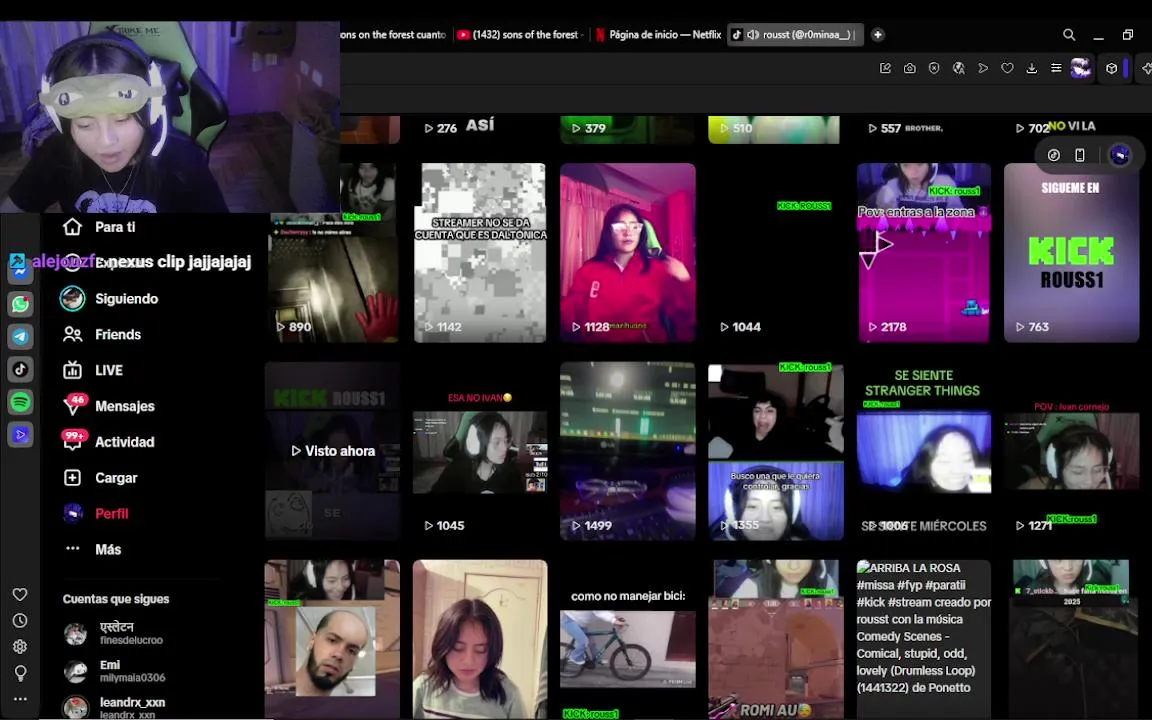Open the TikTok profile avatar in floating pill
Image resolution: width=1152 pixels, height=720 pixels.
1120,155
